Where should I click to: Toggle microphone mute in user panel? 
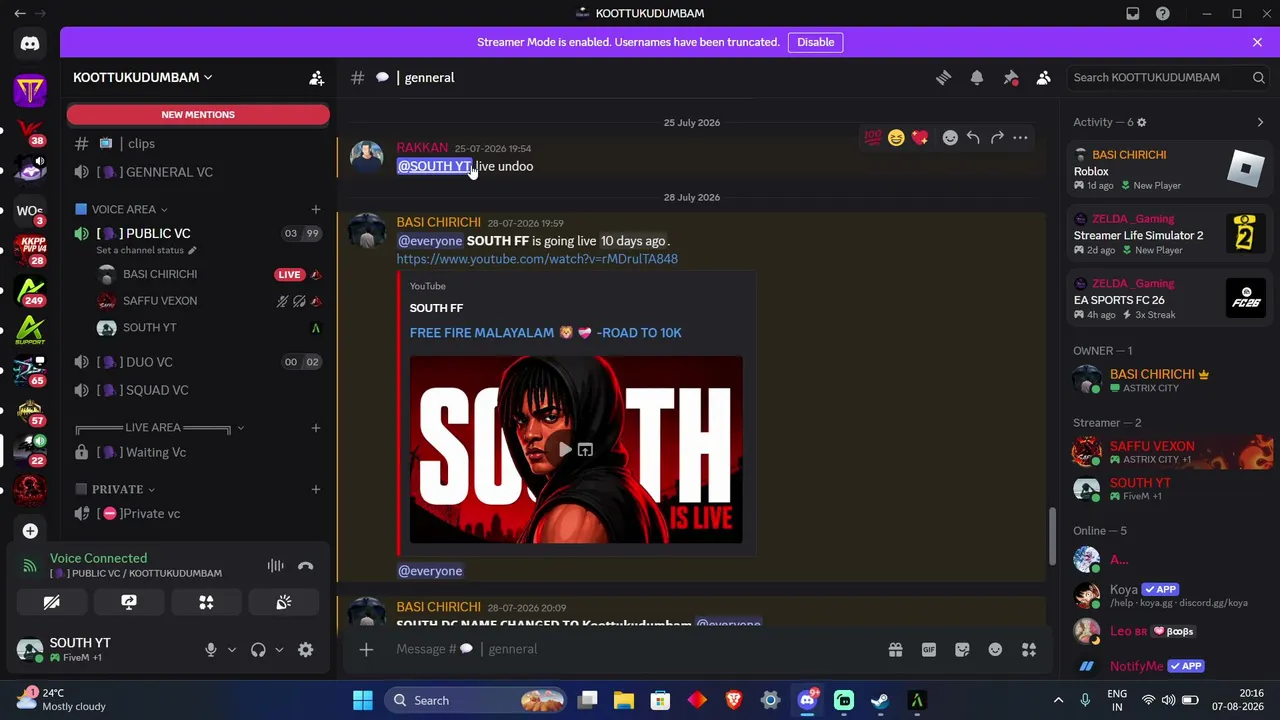tap(211, 650)
